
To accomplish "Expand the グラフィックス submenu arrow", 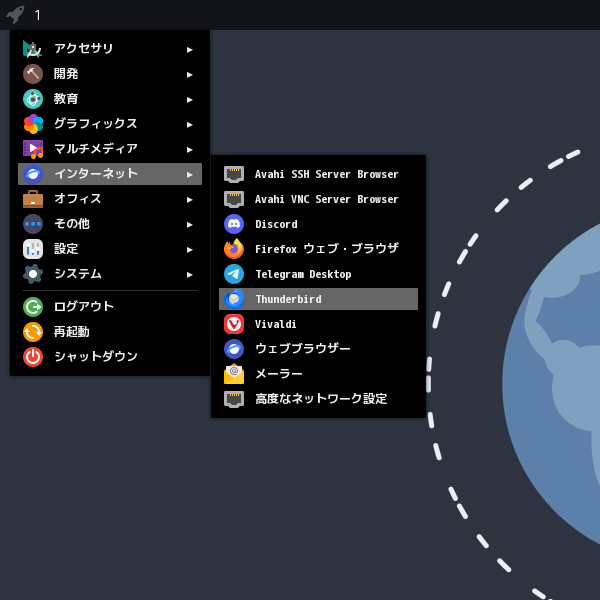I will tap(189, 125).
